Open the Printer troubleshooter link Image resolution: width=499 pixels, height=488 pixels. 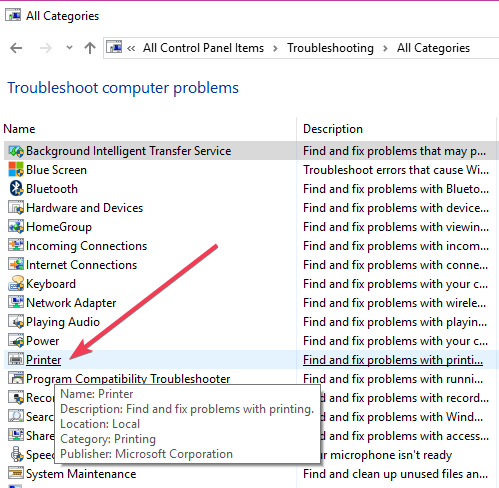43,360
